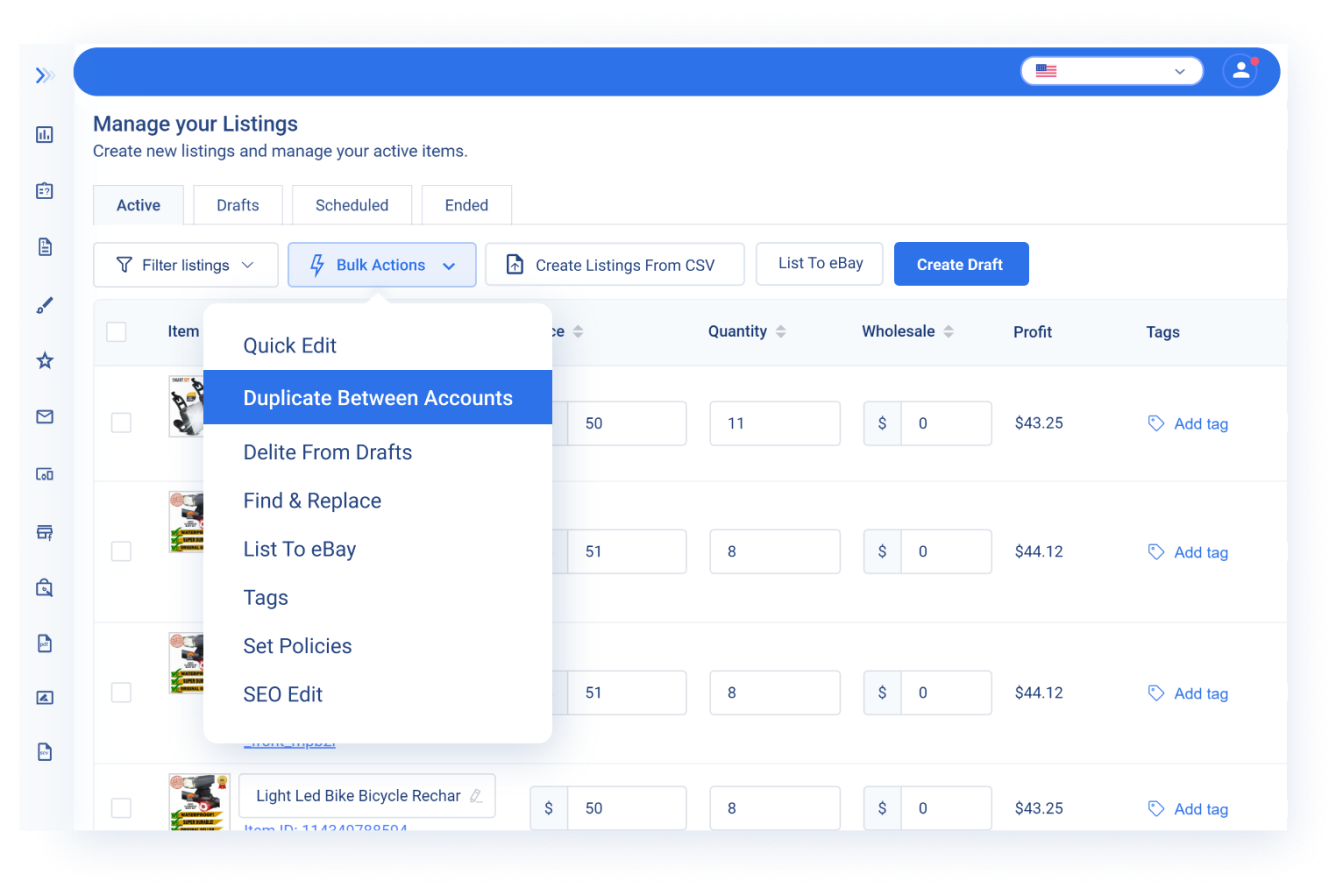The width and height of the screenshot is (1336, 891).
Task: Click the magnifier bag search icon in sidebar
Action: pos(44,587)
